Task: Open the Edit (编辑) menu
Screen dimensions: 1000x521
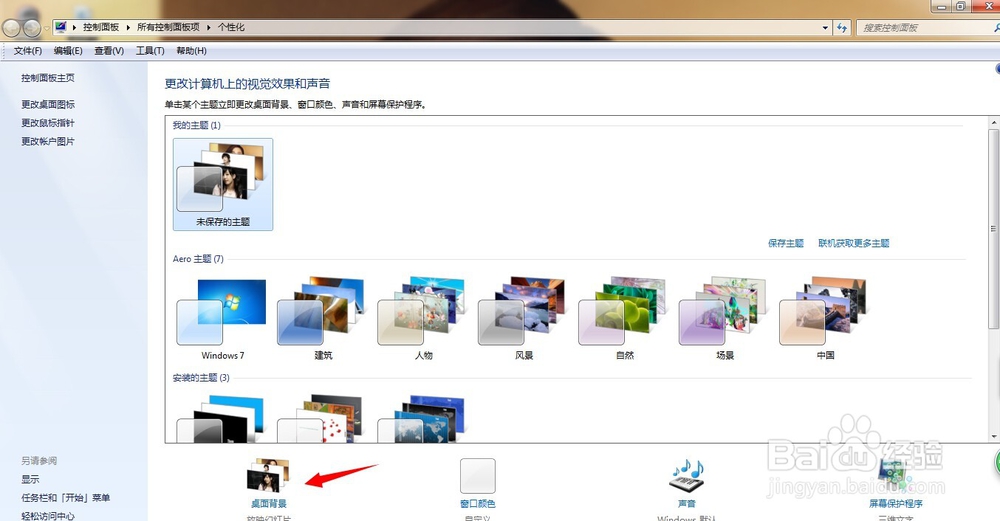Action: tap(68, 51)
